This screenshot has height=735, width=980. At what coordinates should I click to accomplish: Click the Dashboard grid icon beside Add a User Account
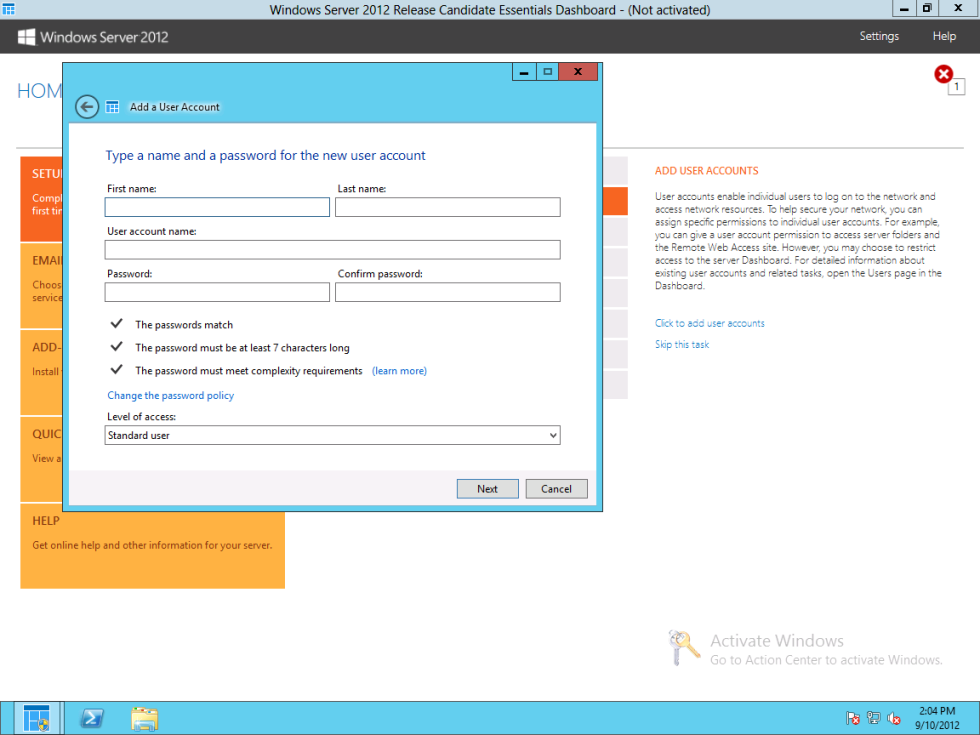[112, 106]
